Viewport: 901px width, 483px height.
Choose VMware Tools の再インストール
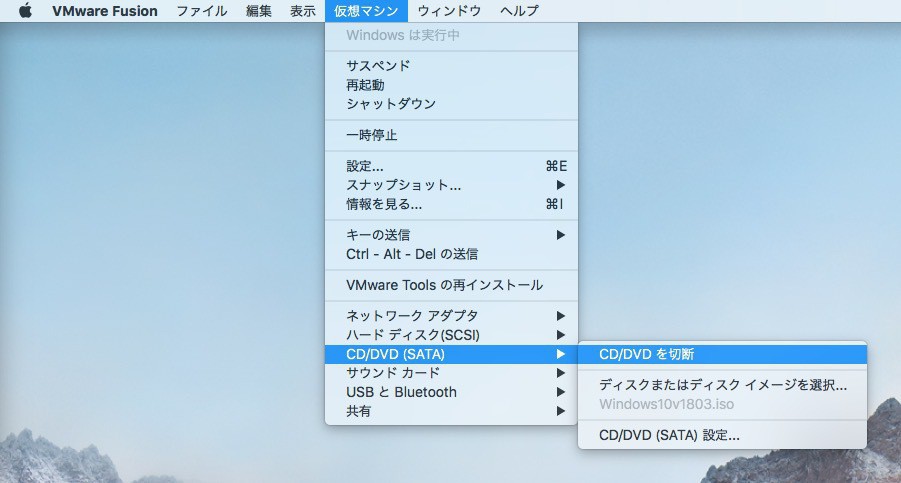(x=451, y=285)
